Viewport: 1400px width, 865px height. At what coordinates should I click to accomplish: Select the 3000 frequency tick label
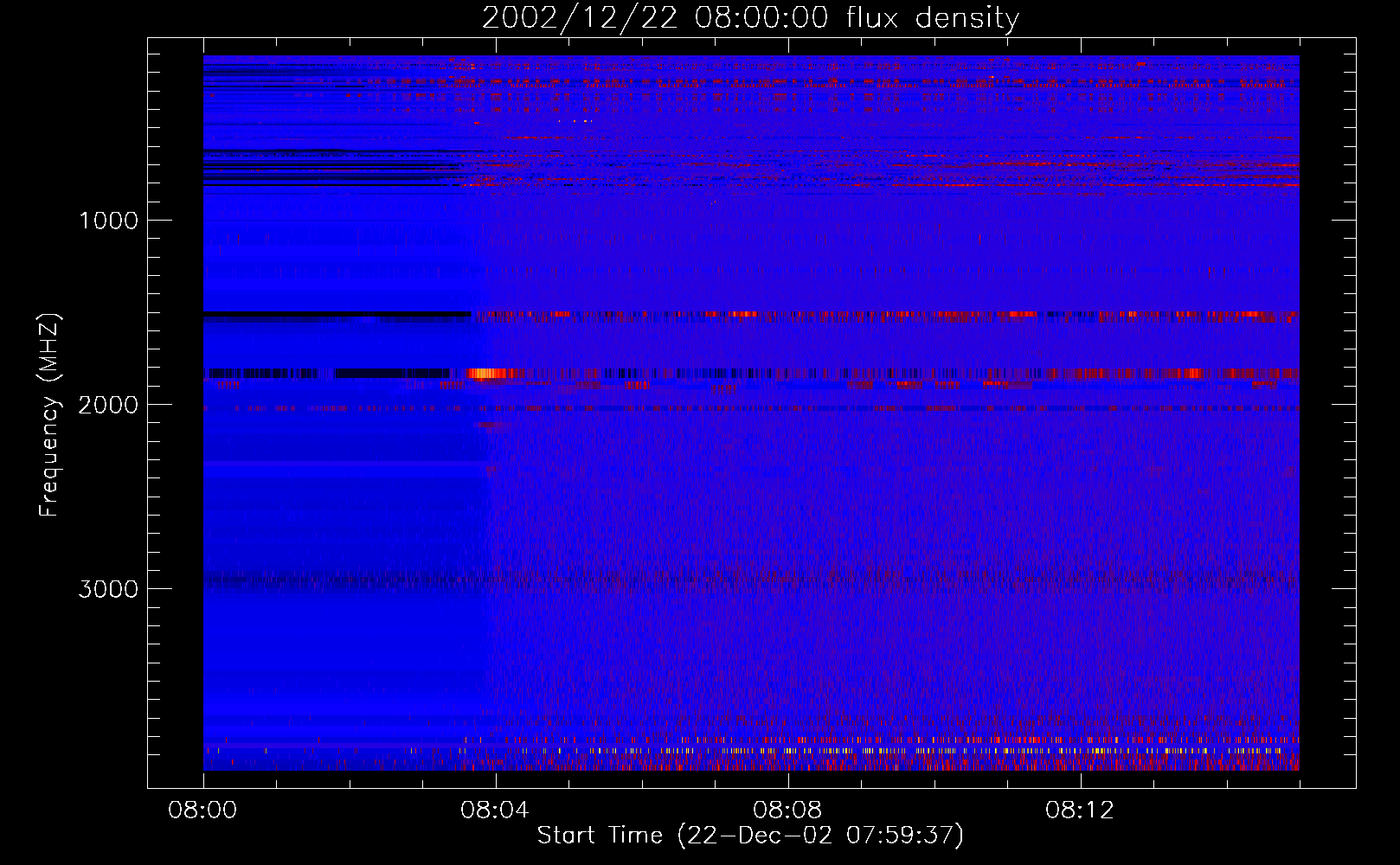pyautogui.click(x=108, y=589)
